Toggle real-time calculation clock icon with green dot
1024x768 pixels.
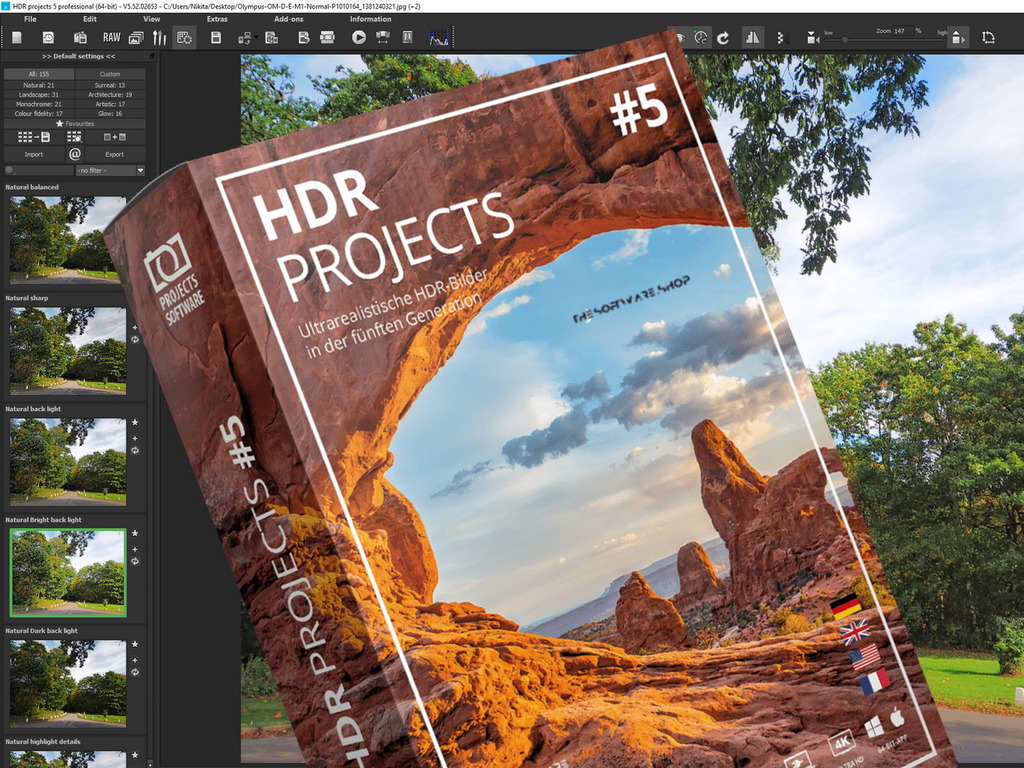[701, 38]
